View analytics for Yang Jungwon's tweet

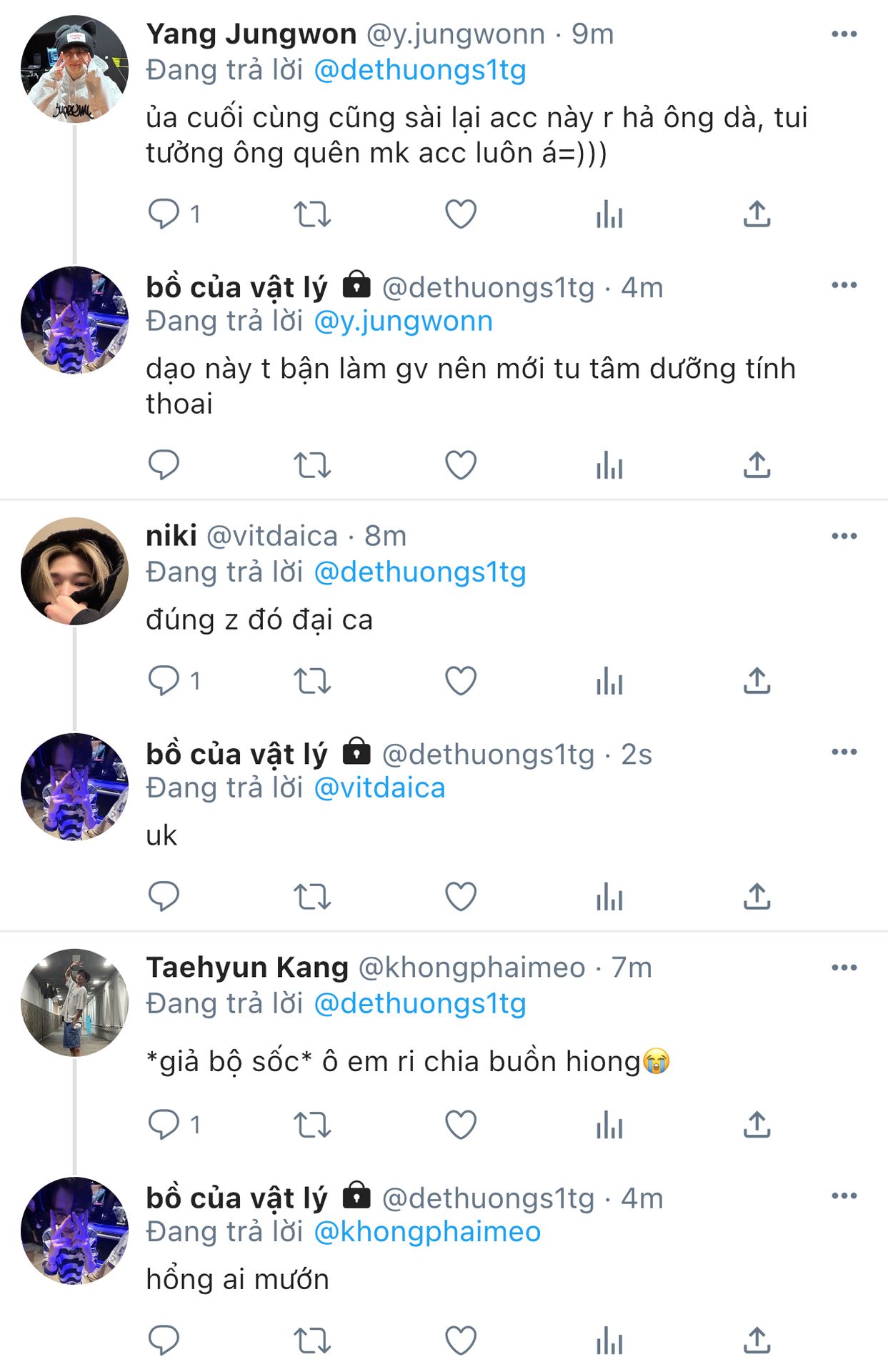pyautogui.click(x=609, y=214)
